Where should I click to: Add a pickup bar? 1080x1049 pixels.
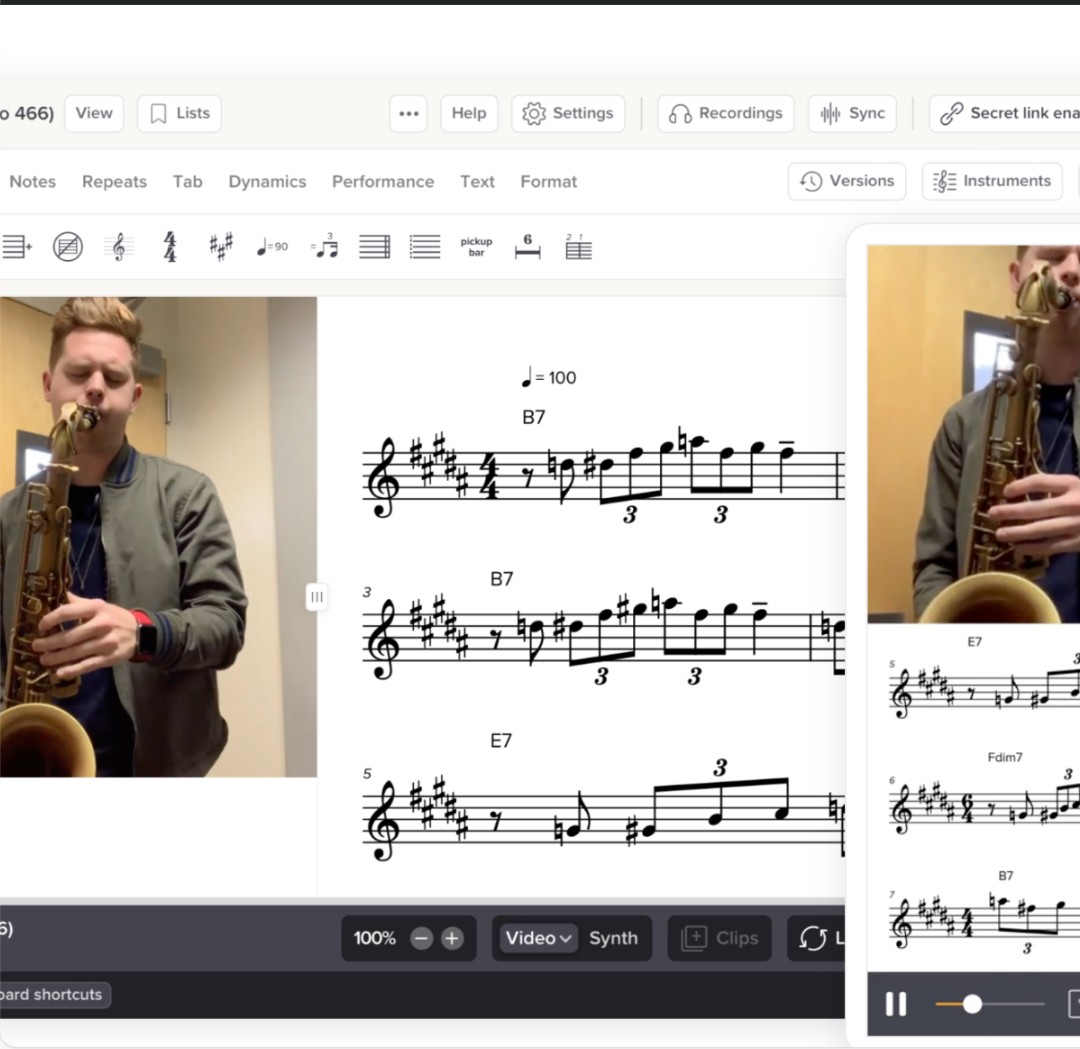pyautogui.click(x=476, y=246)
